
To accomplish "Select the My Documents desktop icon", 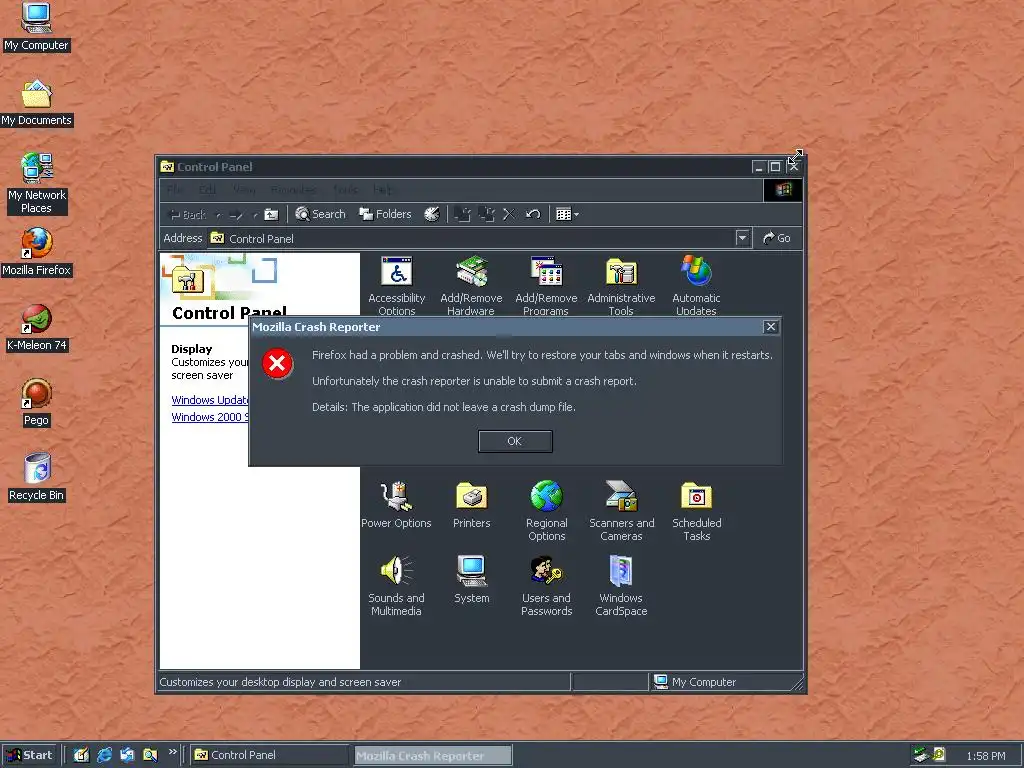I will 36,103.
